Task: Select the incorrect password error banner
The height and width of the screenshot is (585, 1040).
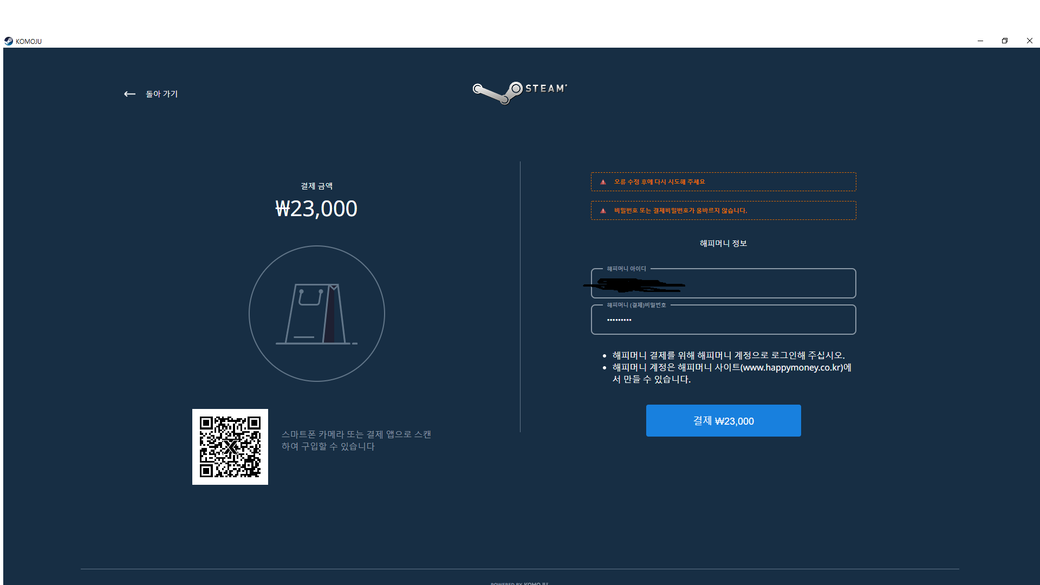Action: [723, 211]
